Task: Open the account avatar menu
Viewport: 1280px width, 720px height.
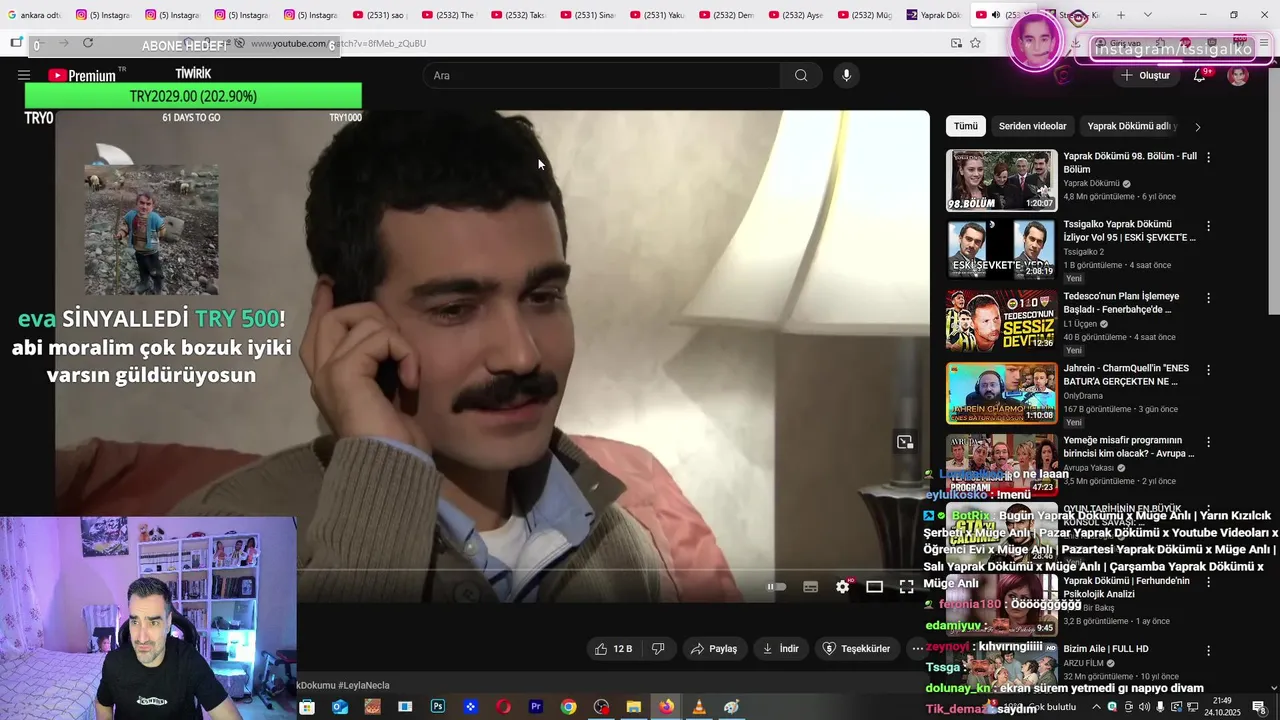Action: coord(1238,76)
